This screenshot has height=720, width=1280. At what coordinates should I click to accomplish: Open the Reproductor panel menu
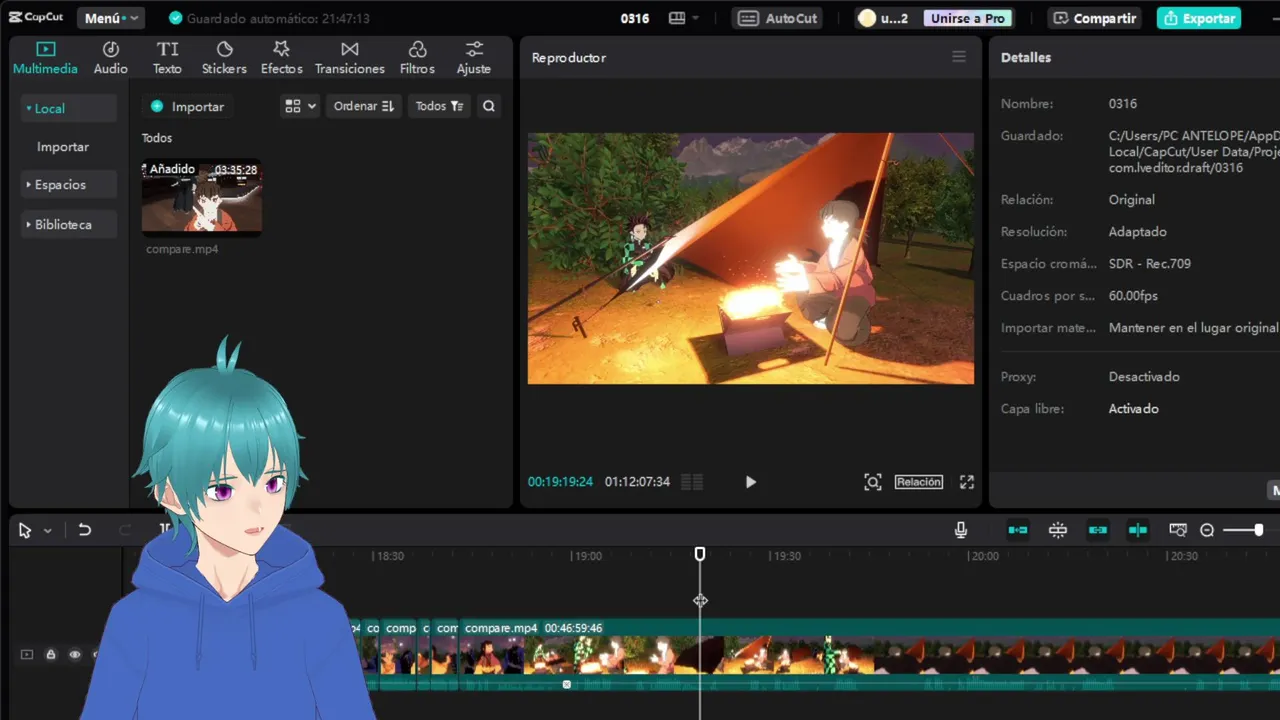pos(959,57)
